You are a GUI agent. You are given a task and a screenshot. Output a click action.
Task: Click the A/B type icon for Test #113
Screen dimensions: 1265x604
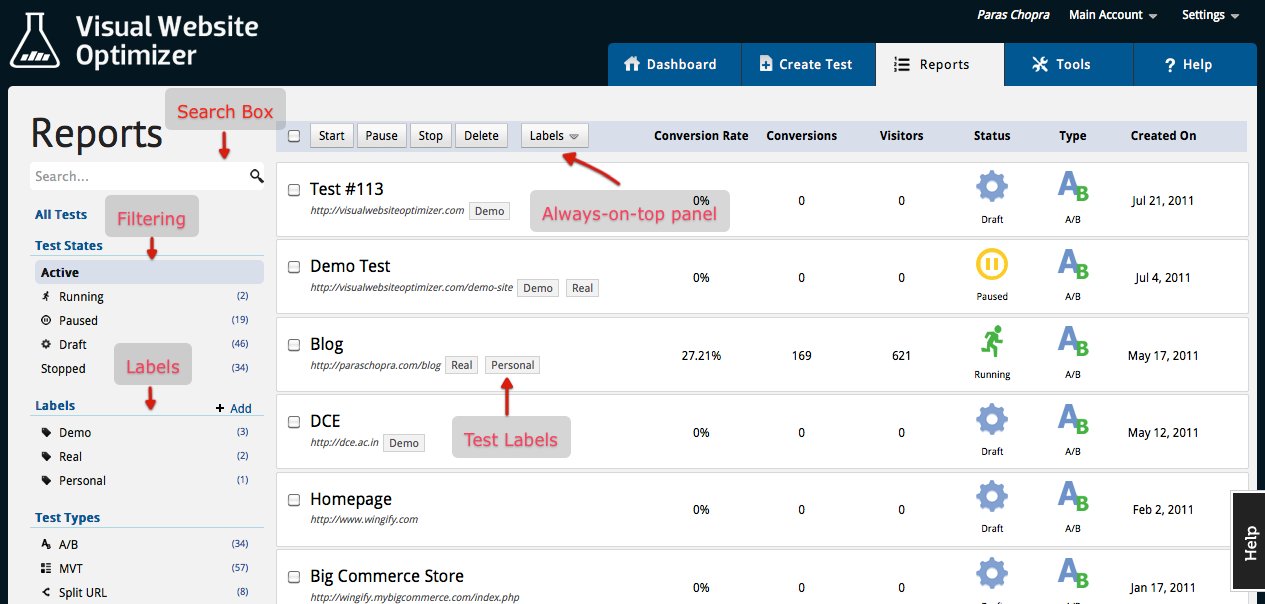(x=1072, y=187)
